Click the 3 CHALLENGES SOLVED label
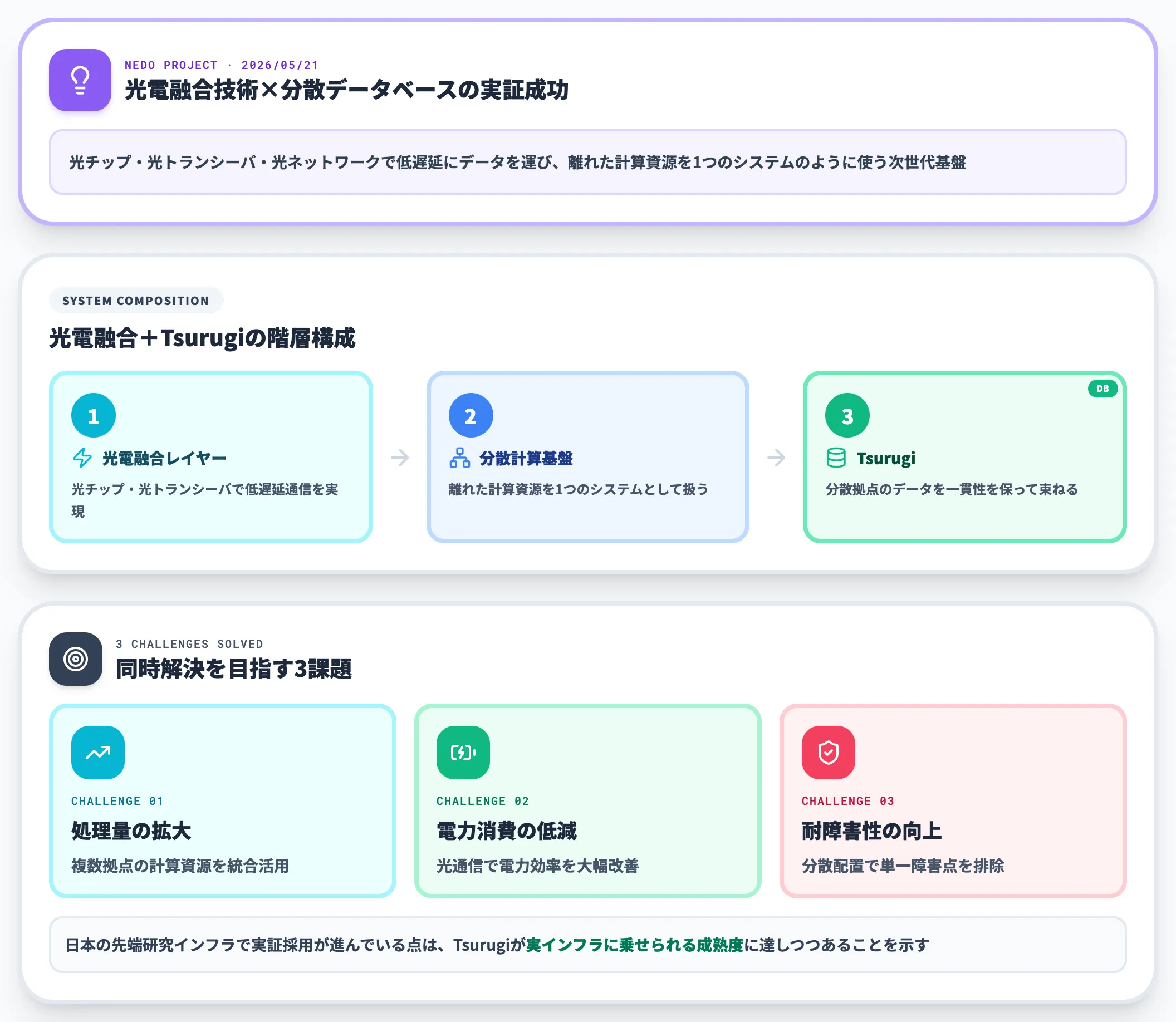This screenshot has width=1176, height=1022. coord(189,644)
